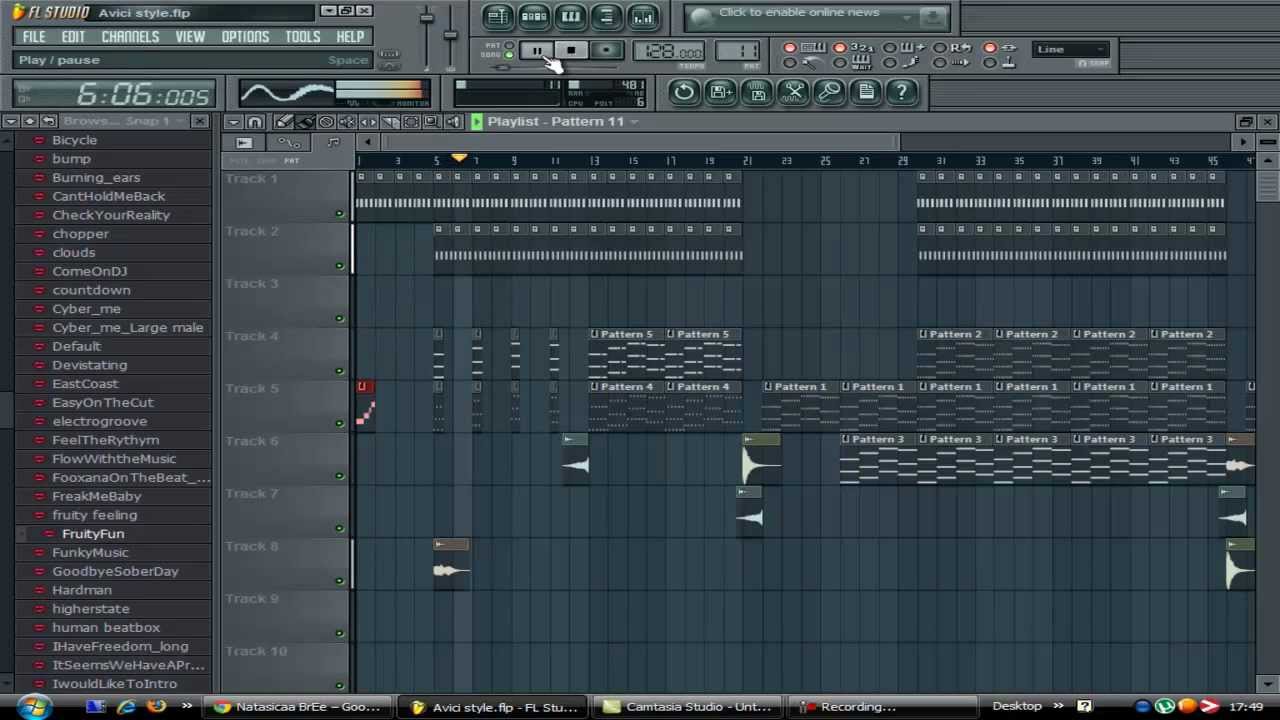Open the TOOLS menu

(303, 37)
